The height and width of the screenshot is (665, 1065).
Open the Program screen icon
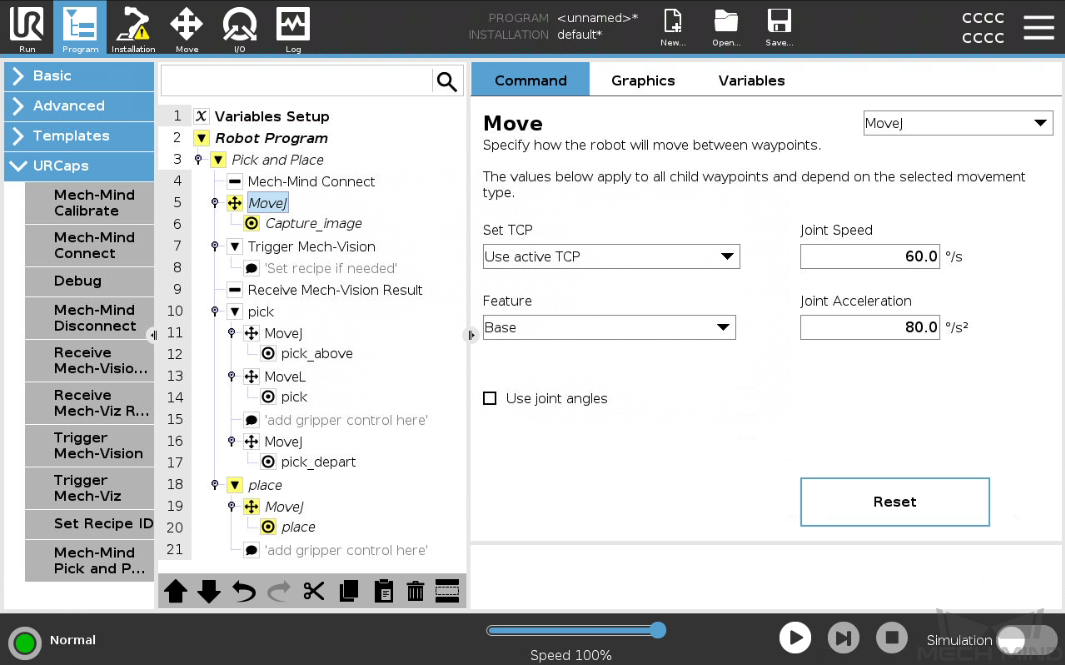pyautogui.click(x=79, y=28)
